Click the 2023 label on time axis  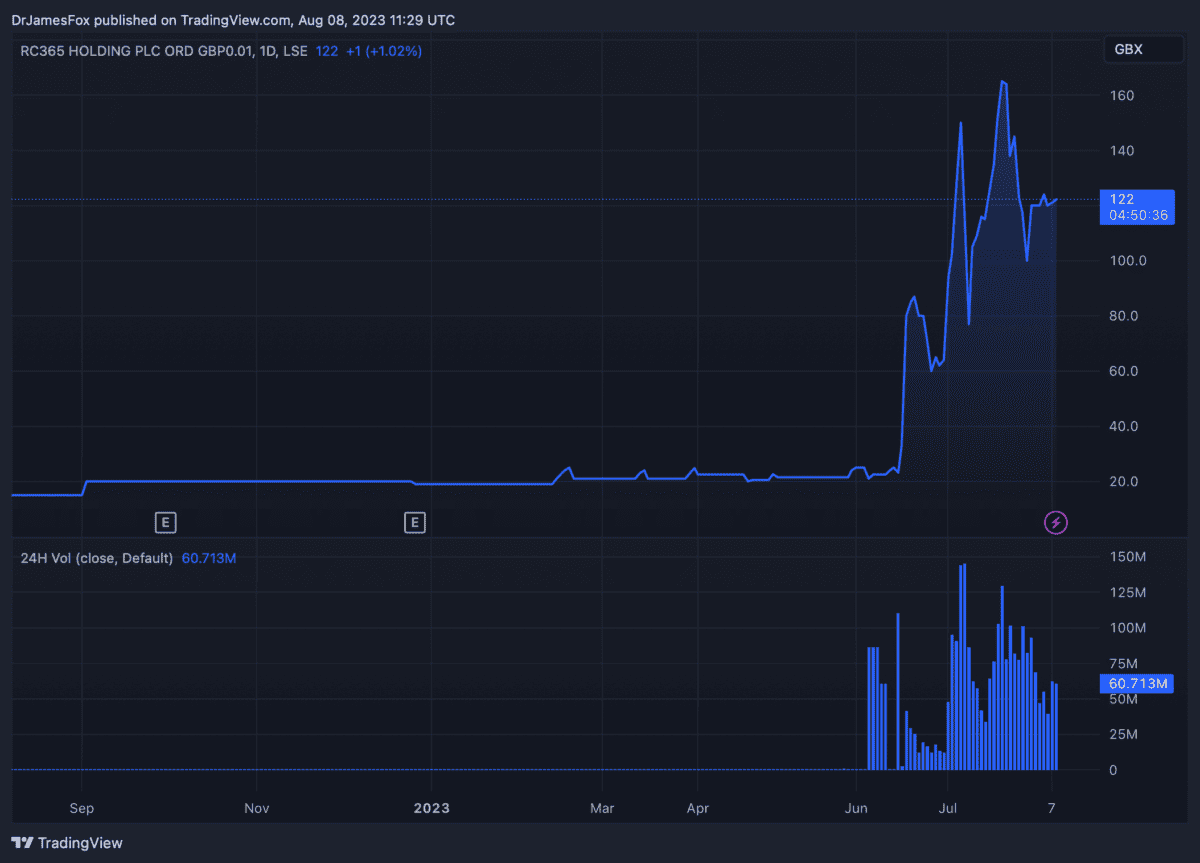click(431, 806)
